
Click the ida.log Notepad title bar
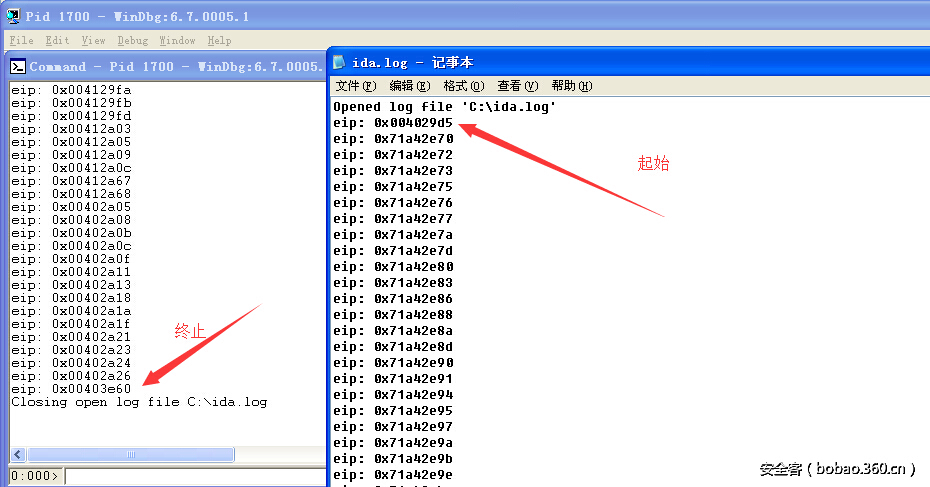pyautogui.click(x=600, y=63)
